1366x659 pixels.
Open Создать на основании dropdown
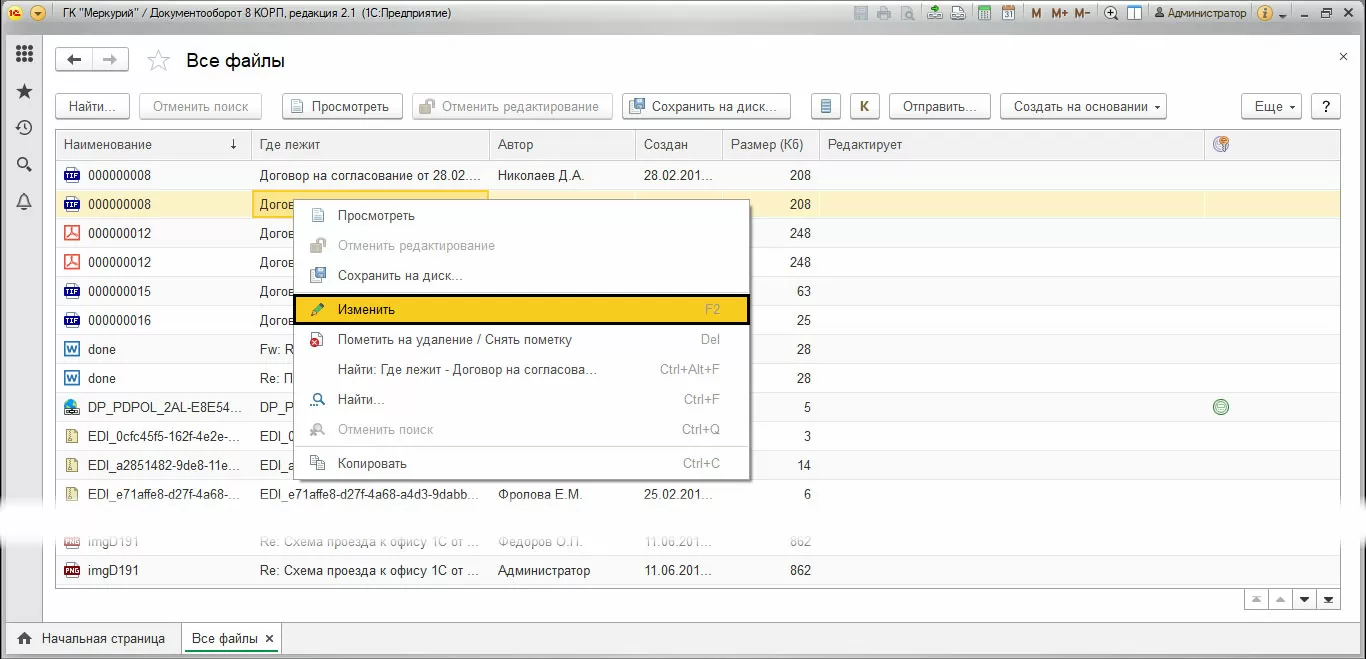1084,106
